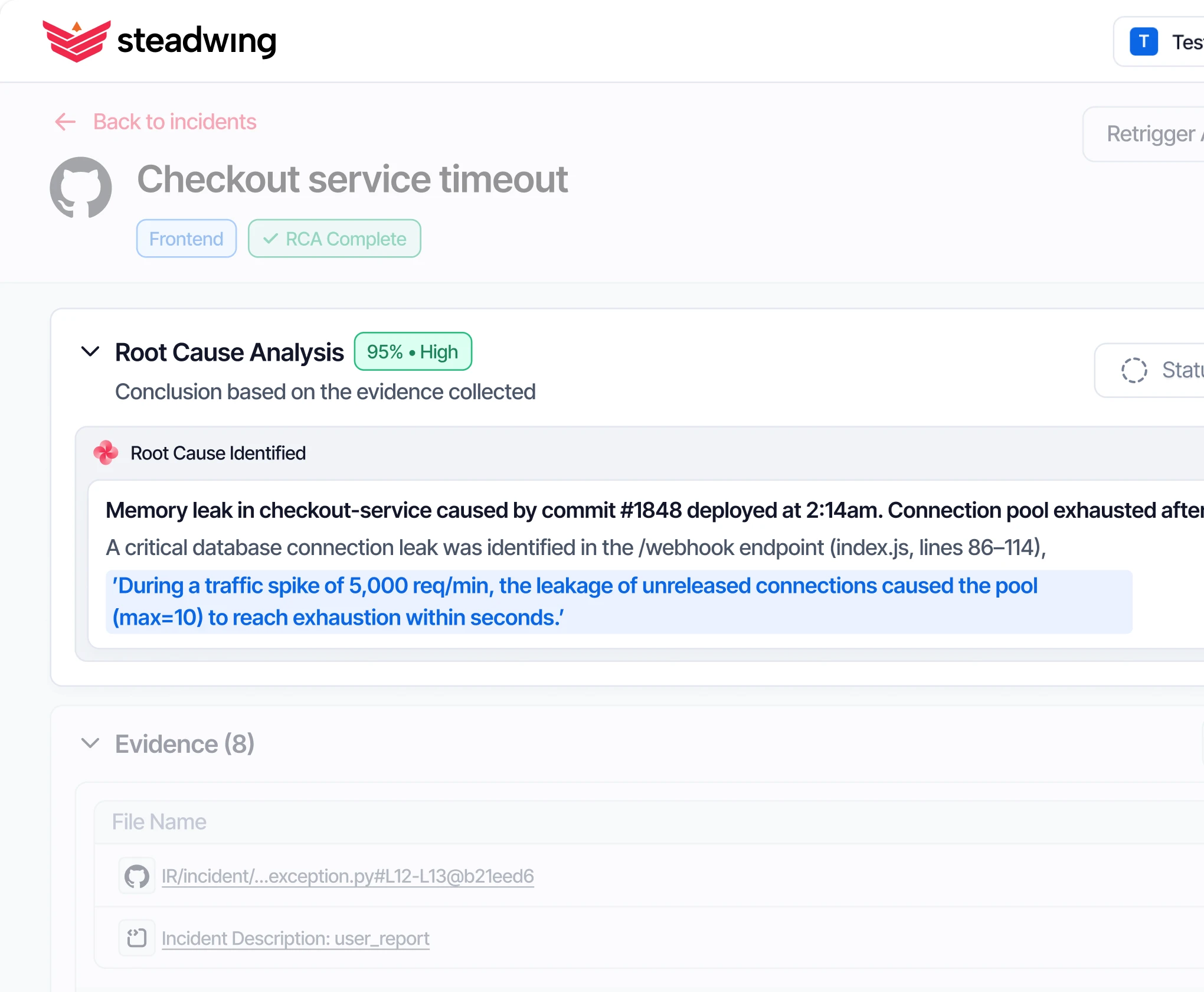
Task: Click the document icon beside Incident Description
Action: (137, 938)
